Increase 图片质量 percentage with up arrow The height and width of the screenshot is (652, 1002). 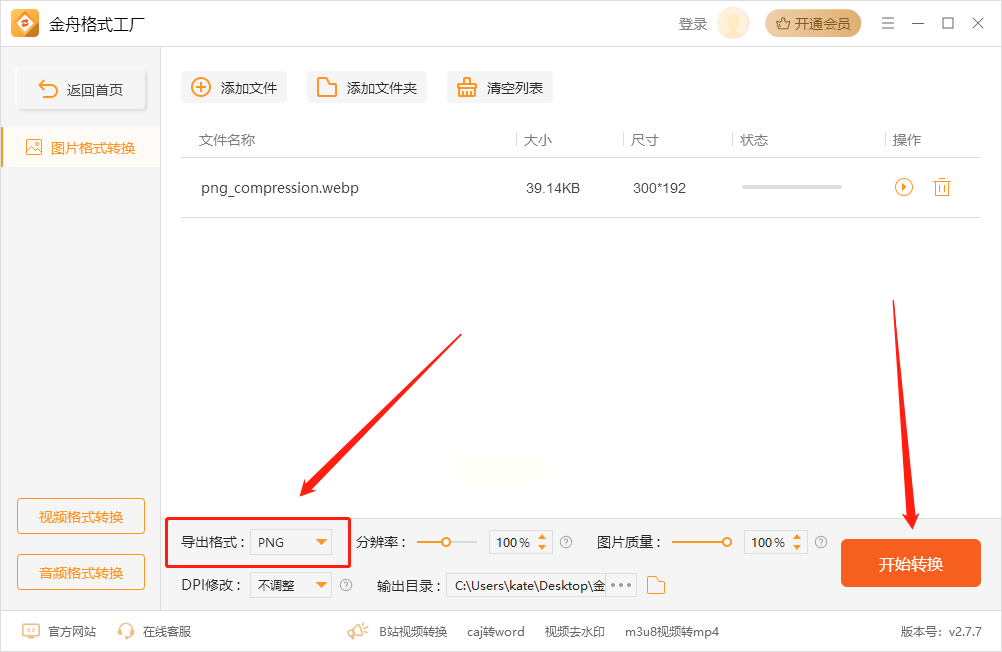point(797,537)
